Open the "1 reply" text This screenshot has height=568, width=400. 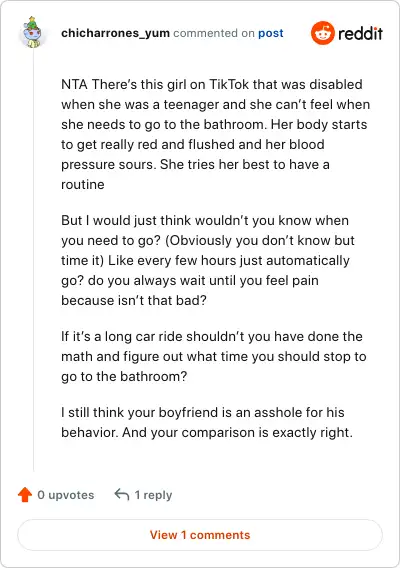pos(153,495)
